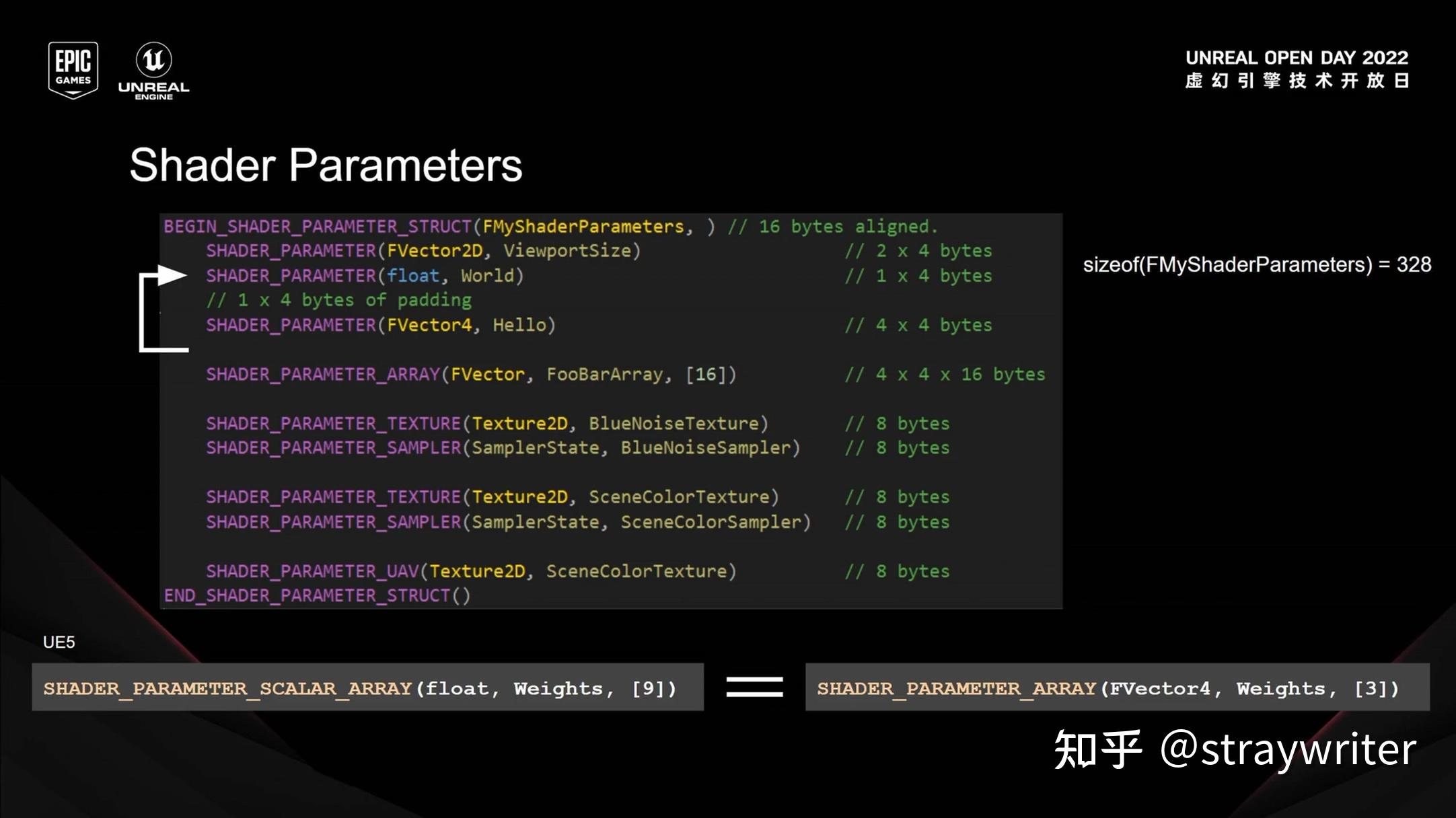
Task: Click the EPIC GAMES shield badge
Action: coord(73,69)
